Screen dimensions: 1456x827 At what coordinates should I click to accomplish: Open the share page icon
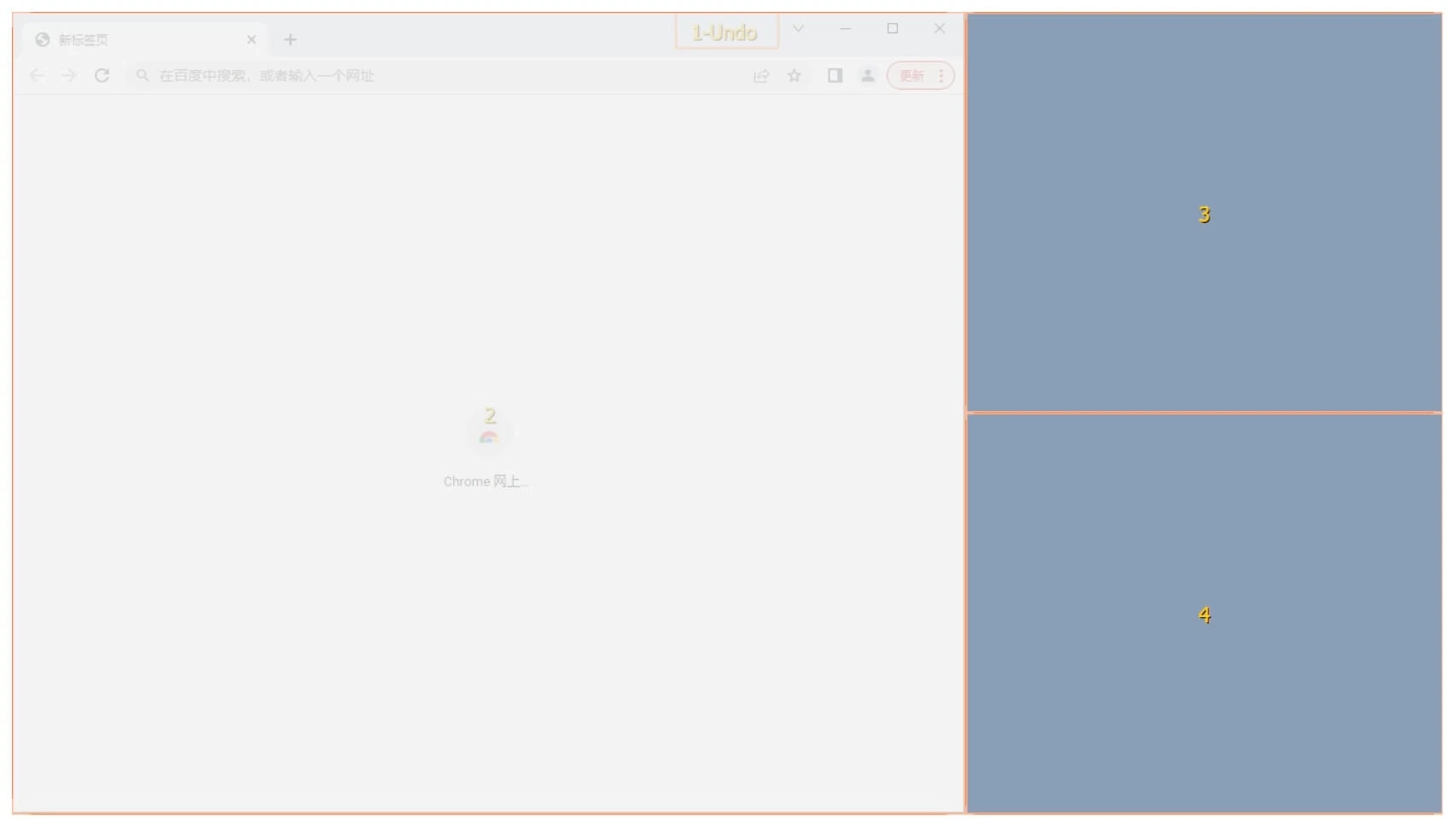tap(761, 76)
